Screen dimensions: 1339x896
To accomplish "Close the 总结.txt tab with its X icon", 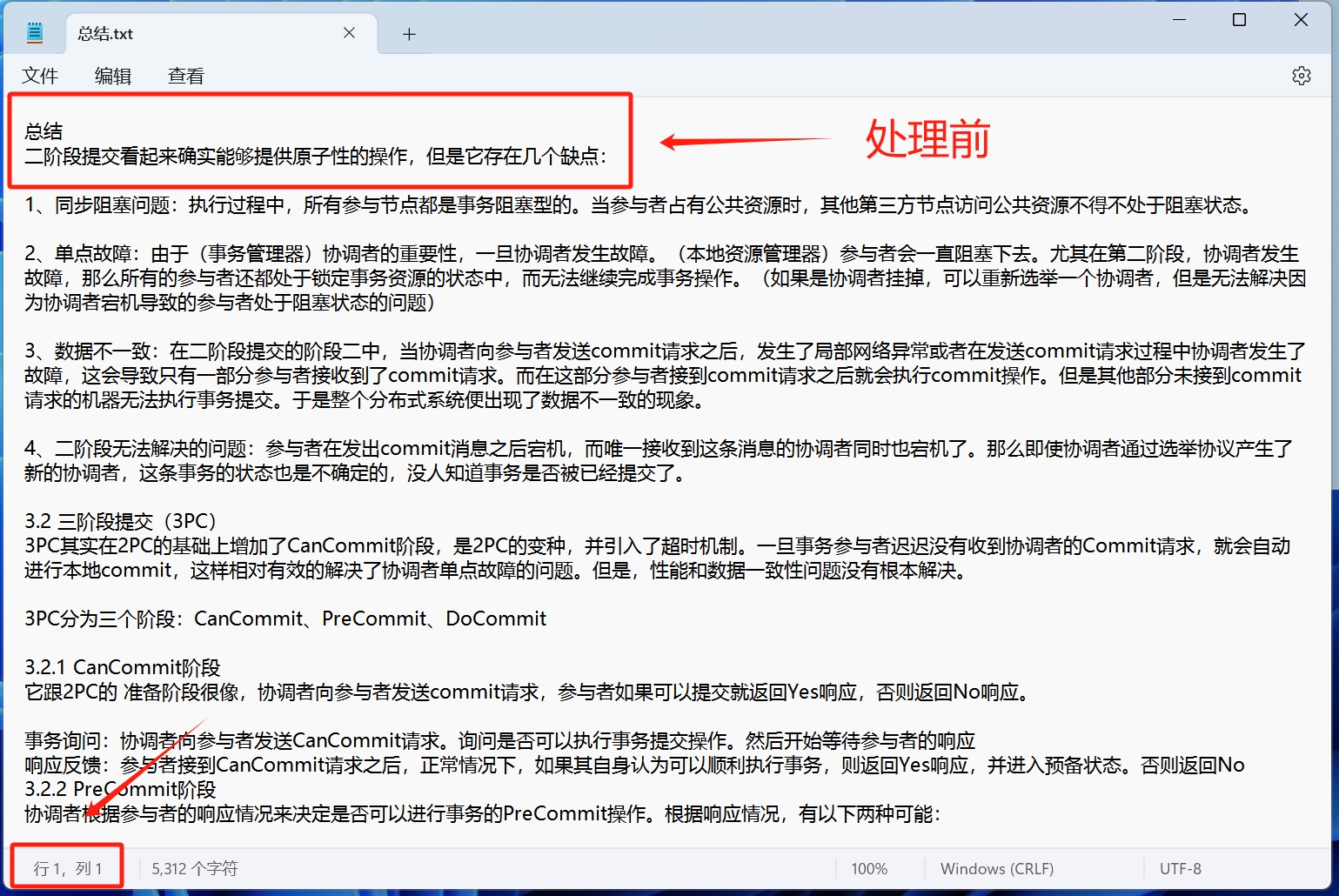I will click(349, 33).
